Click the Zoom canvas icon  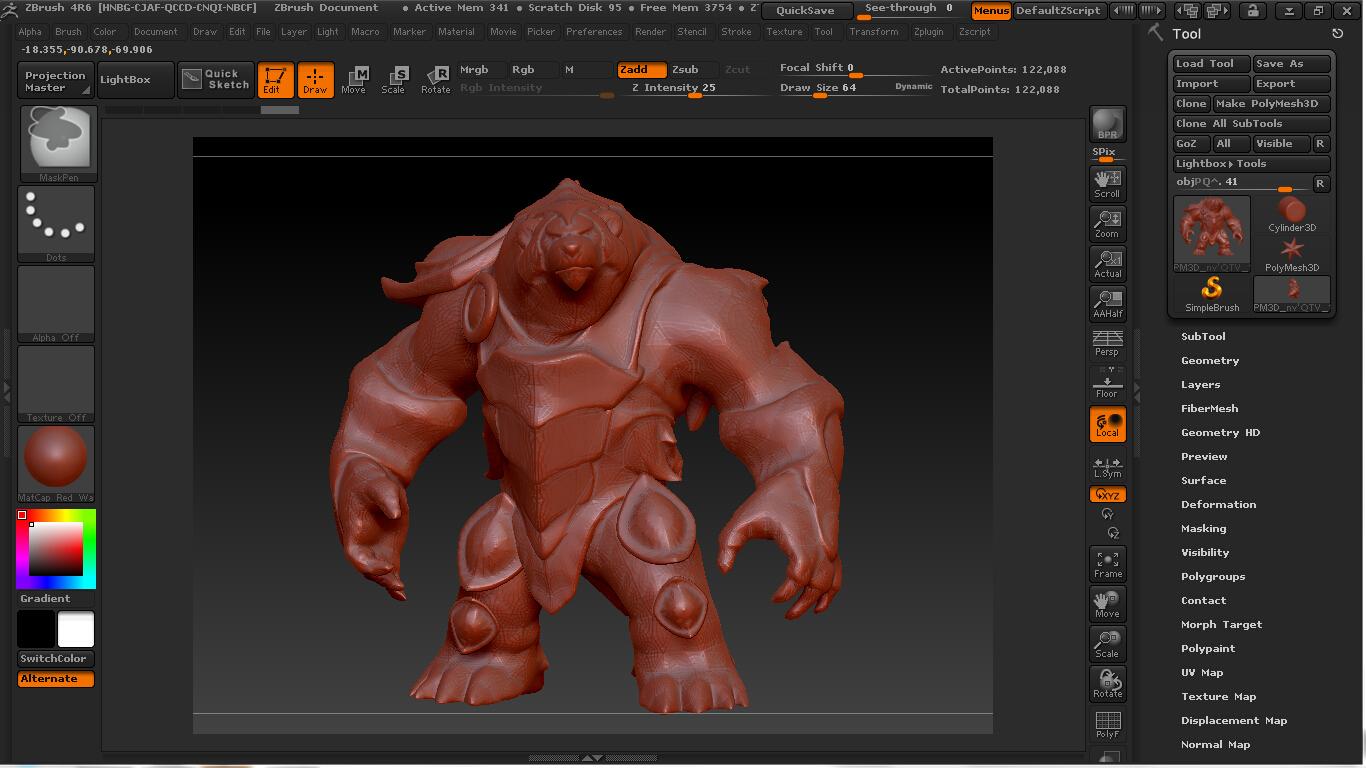1107,223
